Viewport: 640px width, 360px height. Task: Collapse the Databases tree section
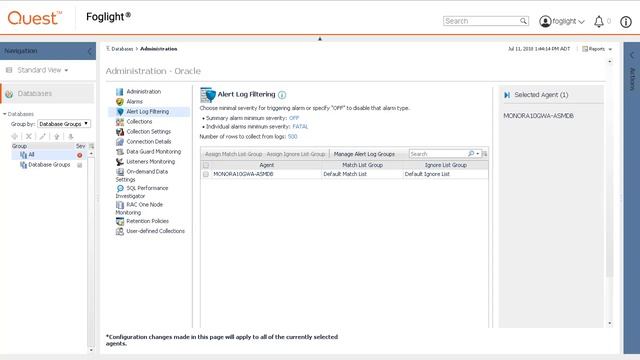(x=4, y=114)
